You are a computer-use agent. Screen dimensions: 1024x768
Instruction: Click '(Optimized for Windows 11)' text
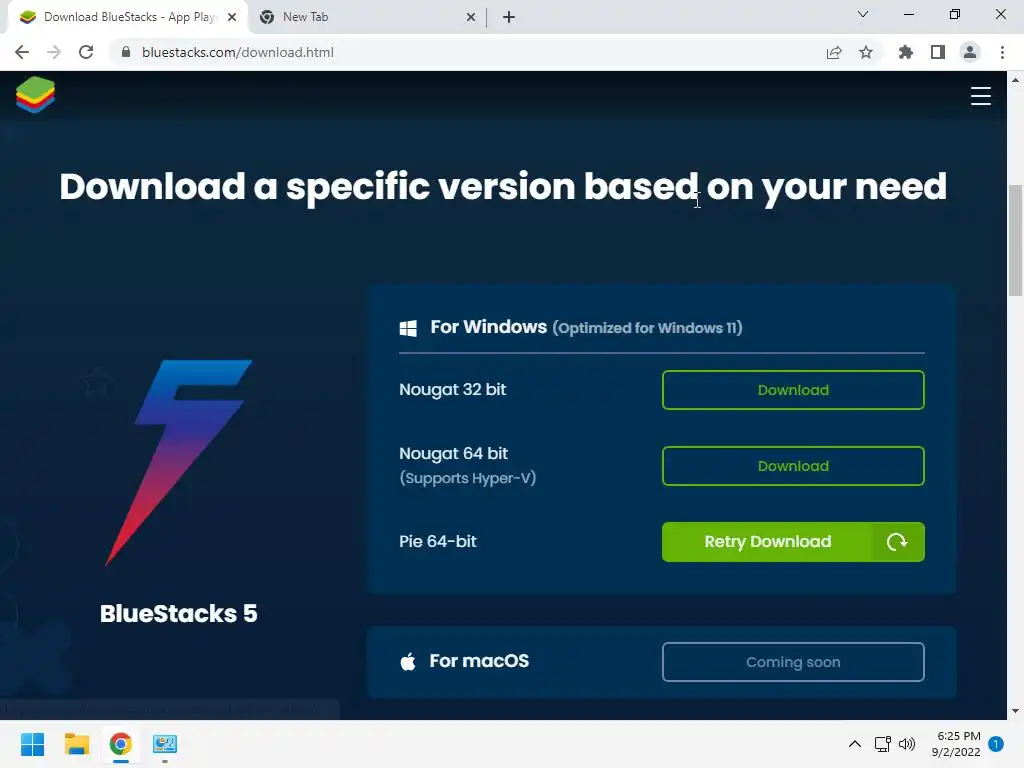click(x=647, y=328)
